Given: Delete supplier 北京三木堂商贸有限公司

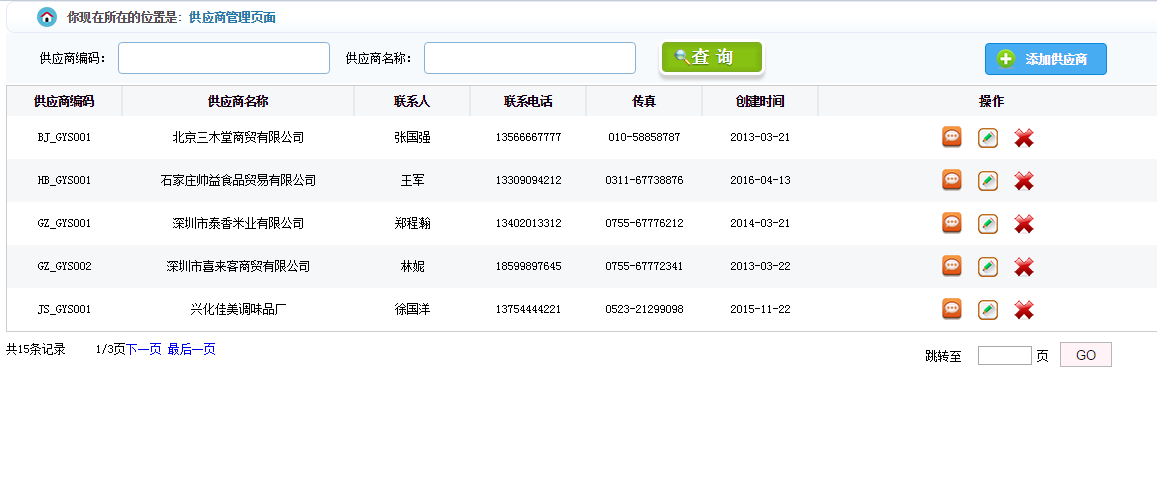Looking at the screenshot, I should (x=1023, y=138).
